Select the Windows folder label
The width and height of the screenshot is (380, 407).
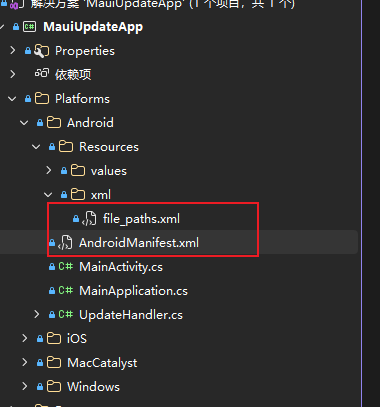point(93,387)
